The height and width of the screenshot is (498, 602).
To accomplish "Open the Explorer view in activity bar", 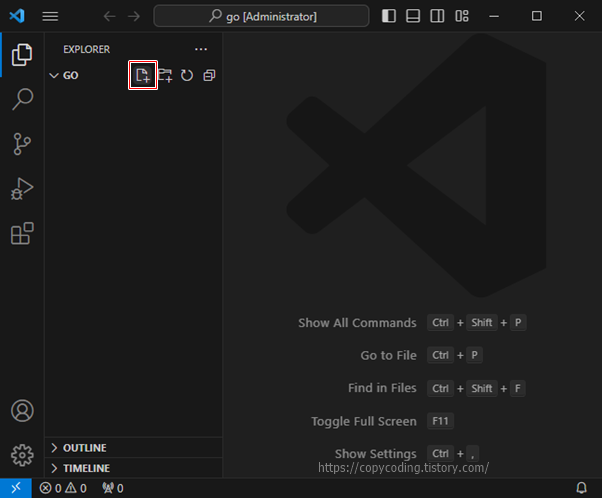I will pyautogui.click(x=22, y=55).
